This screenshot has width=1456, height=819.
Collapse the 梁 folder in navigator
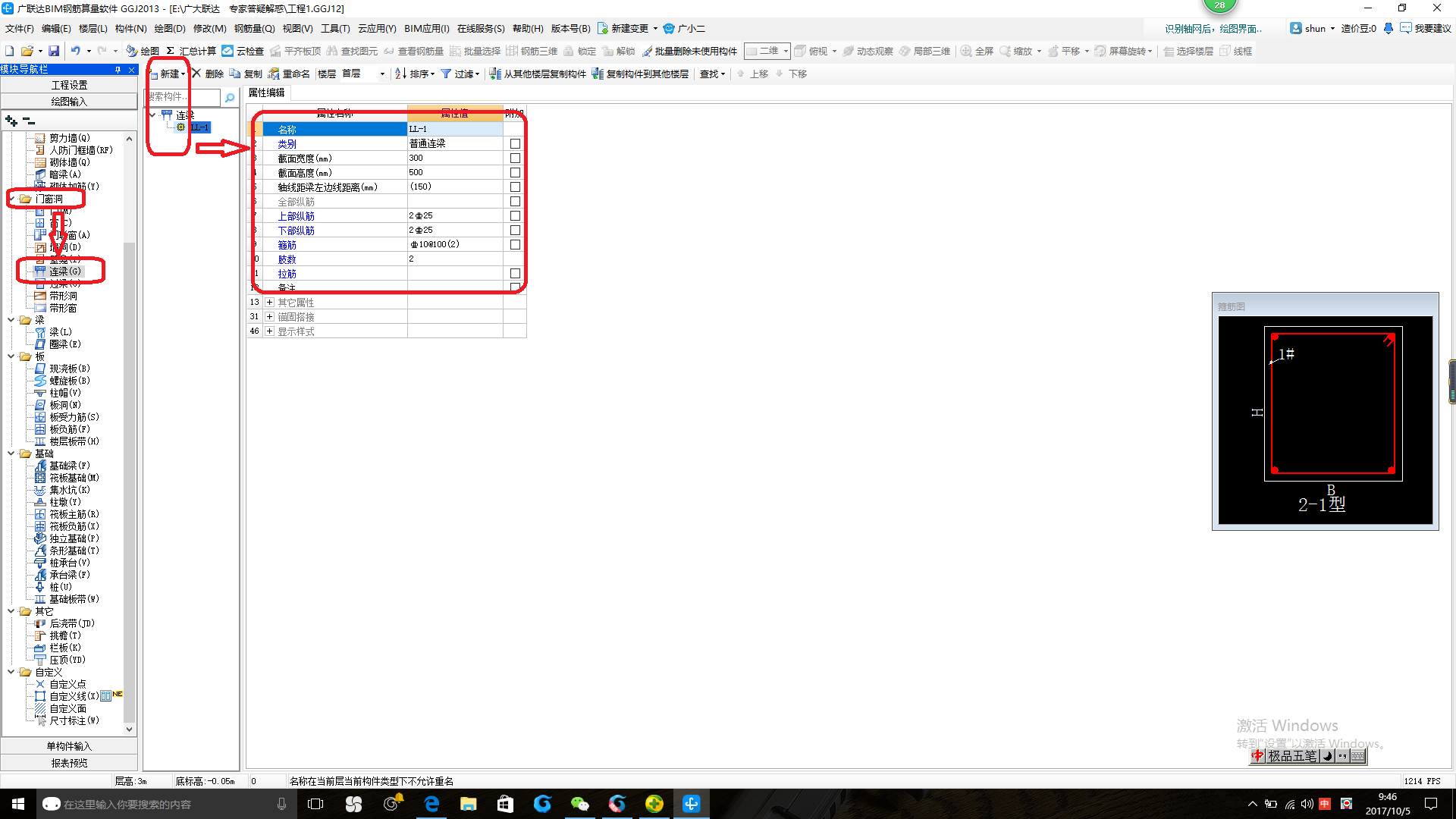[11, 320]
